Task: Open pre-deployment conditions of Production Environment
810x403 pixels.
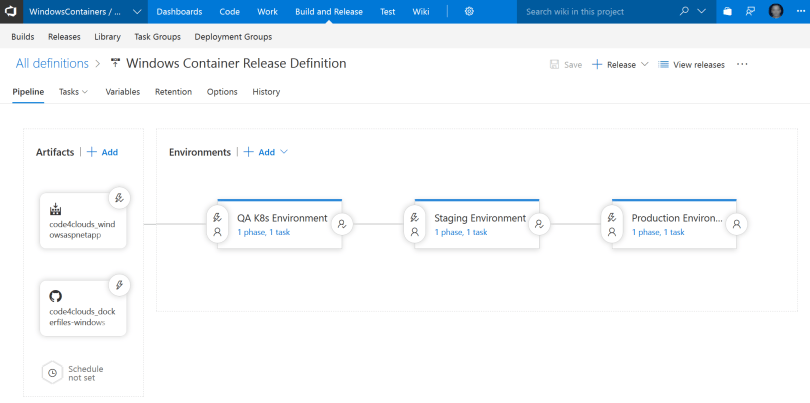Action: click(612, 224)
